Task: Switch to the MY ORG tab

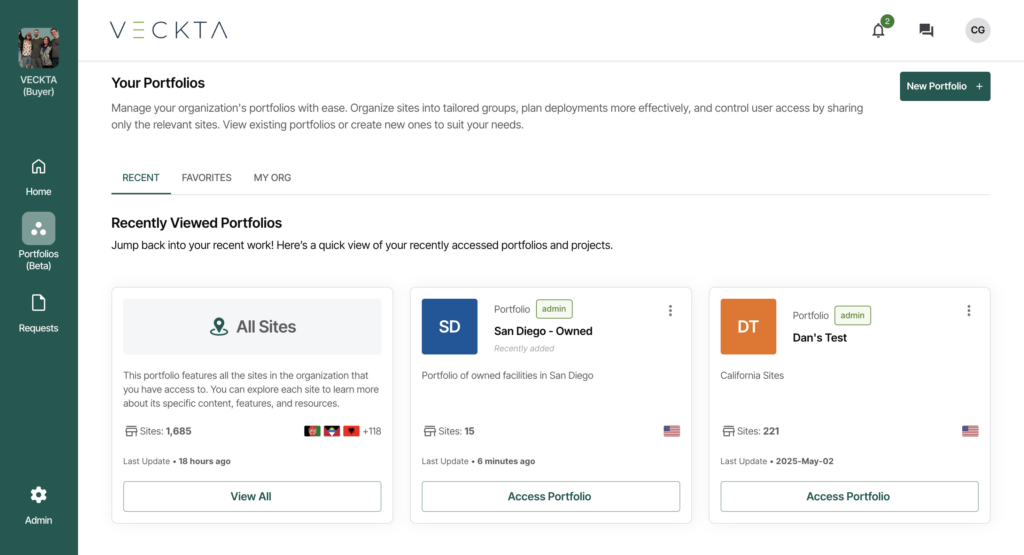Action: tap(272, 178)
